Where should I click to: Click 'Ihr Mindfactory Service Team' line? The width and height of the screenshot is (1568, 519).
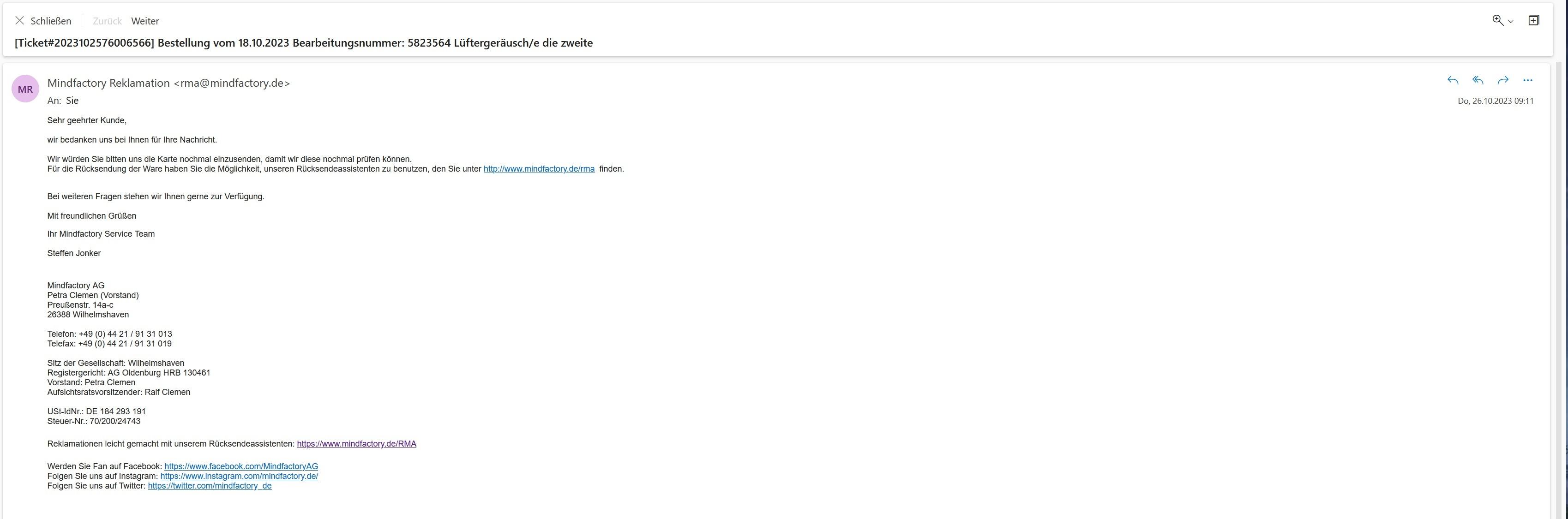(101, 233)
